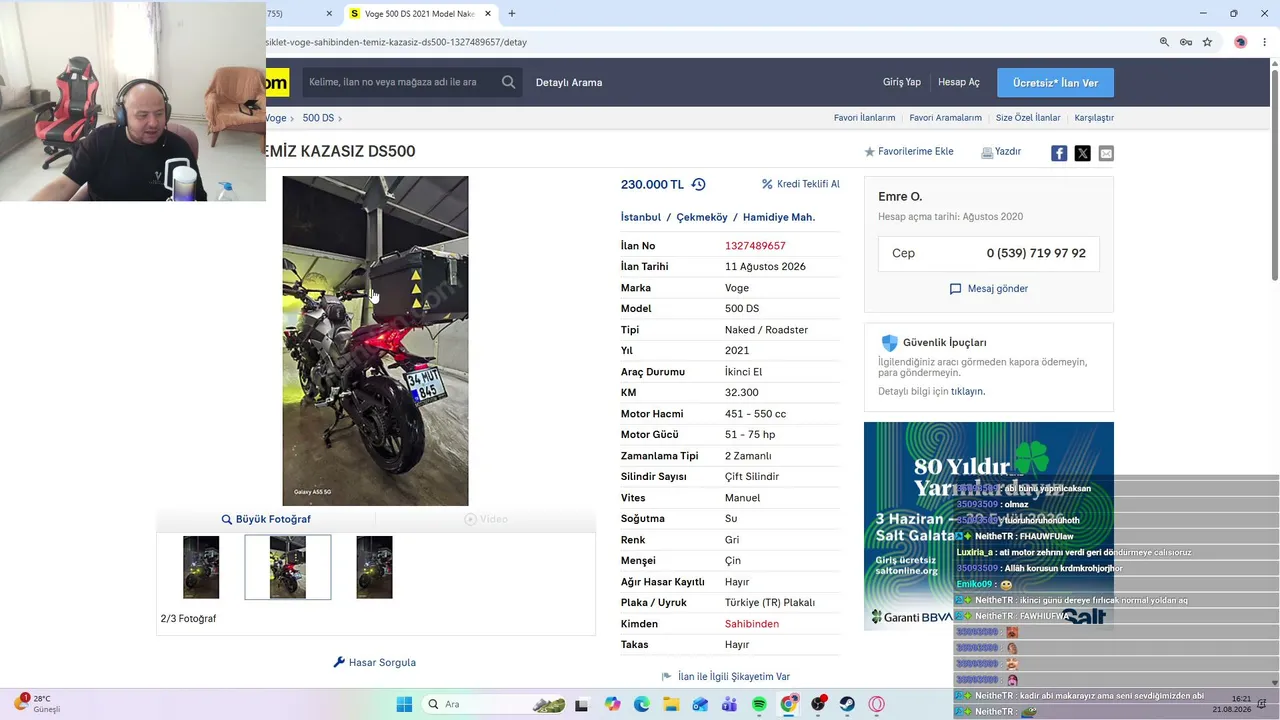Click the flag icon beside the complaint link
1280x720 pixels.
(x=667, y=677)
